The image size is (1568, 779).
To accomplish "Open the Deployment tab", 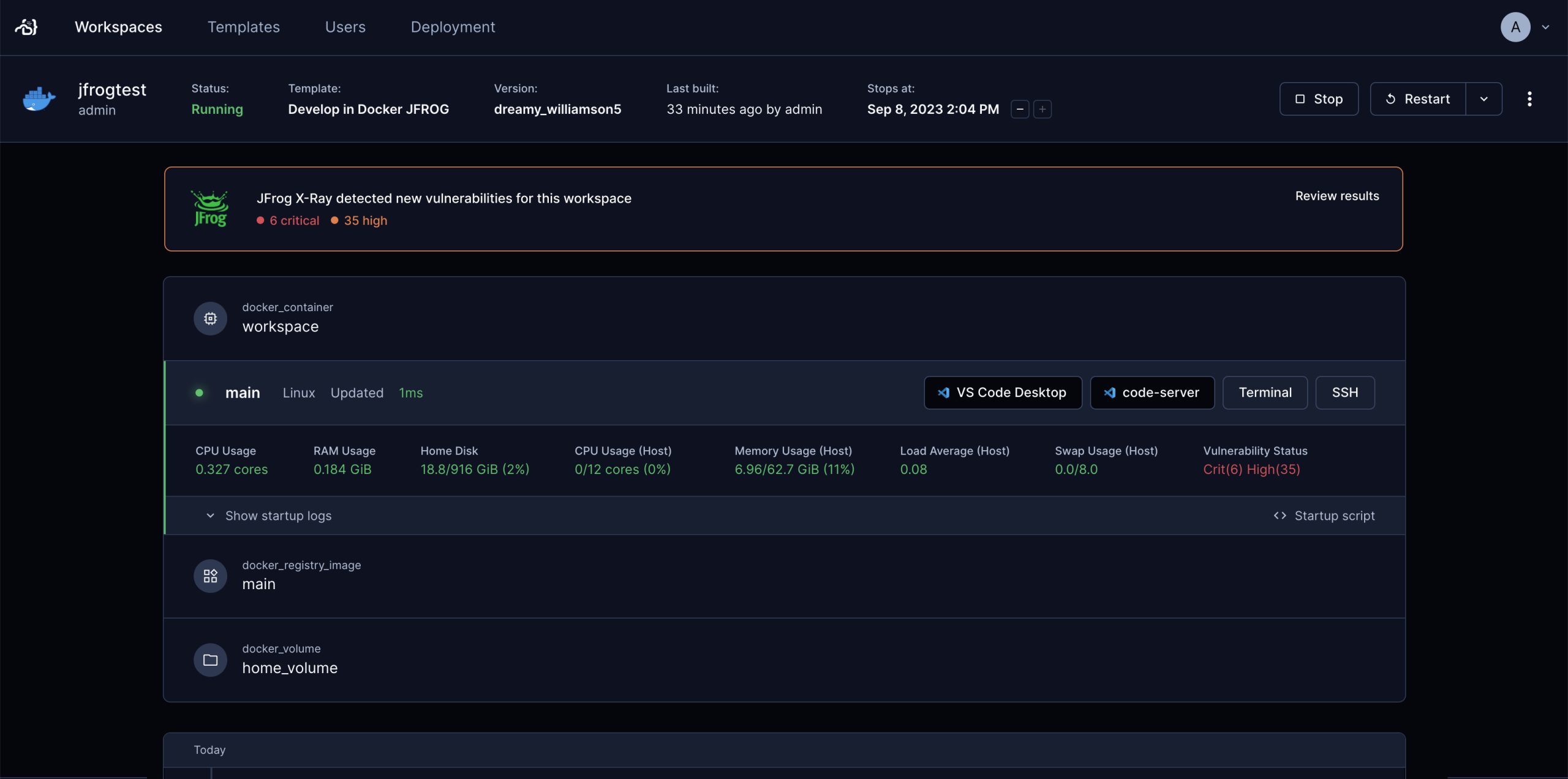I will [453, 27].
